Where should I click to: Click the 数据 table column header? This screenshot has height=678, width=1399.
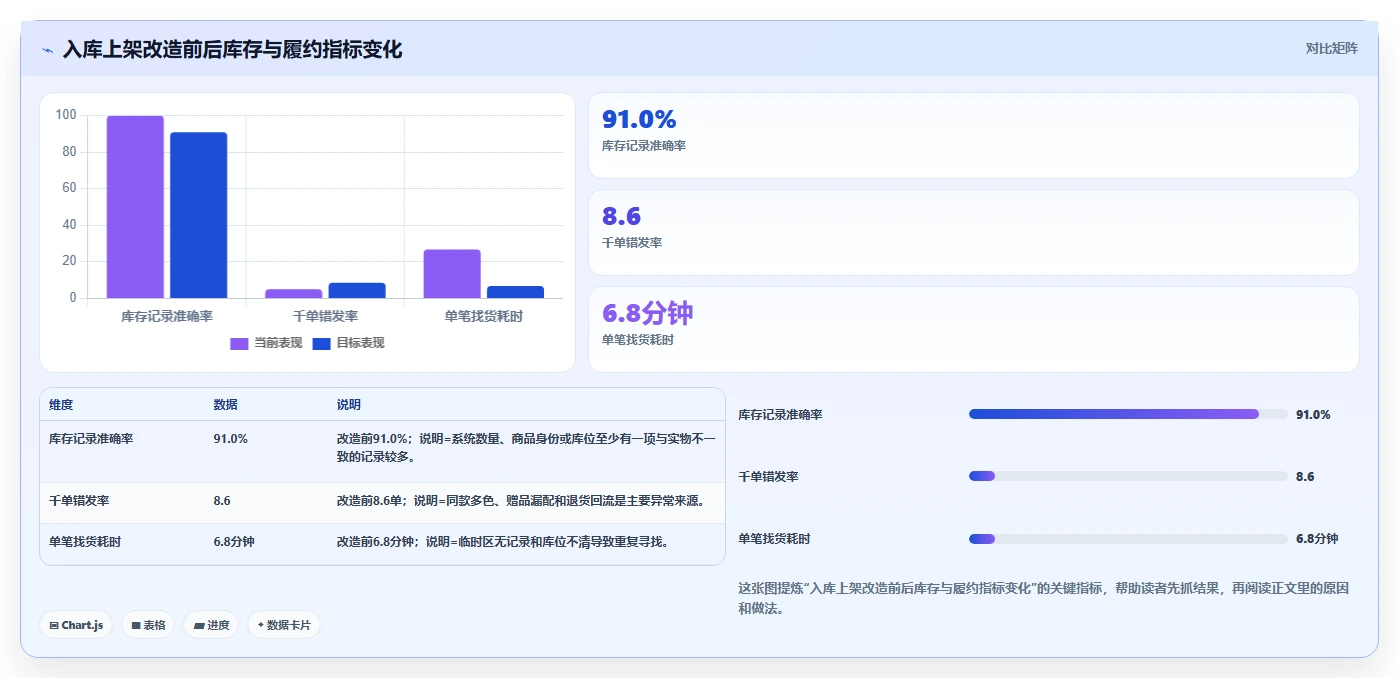click(x=225, y=405)
